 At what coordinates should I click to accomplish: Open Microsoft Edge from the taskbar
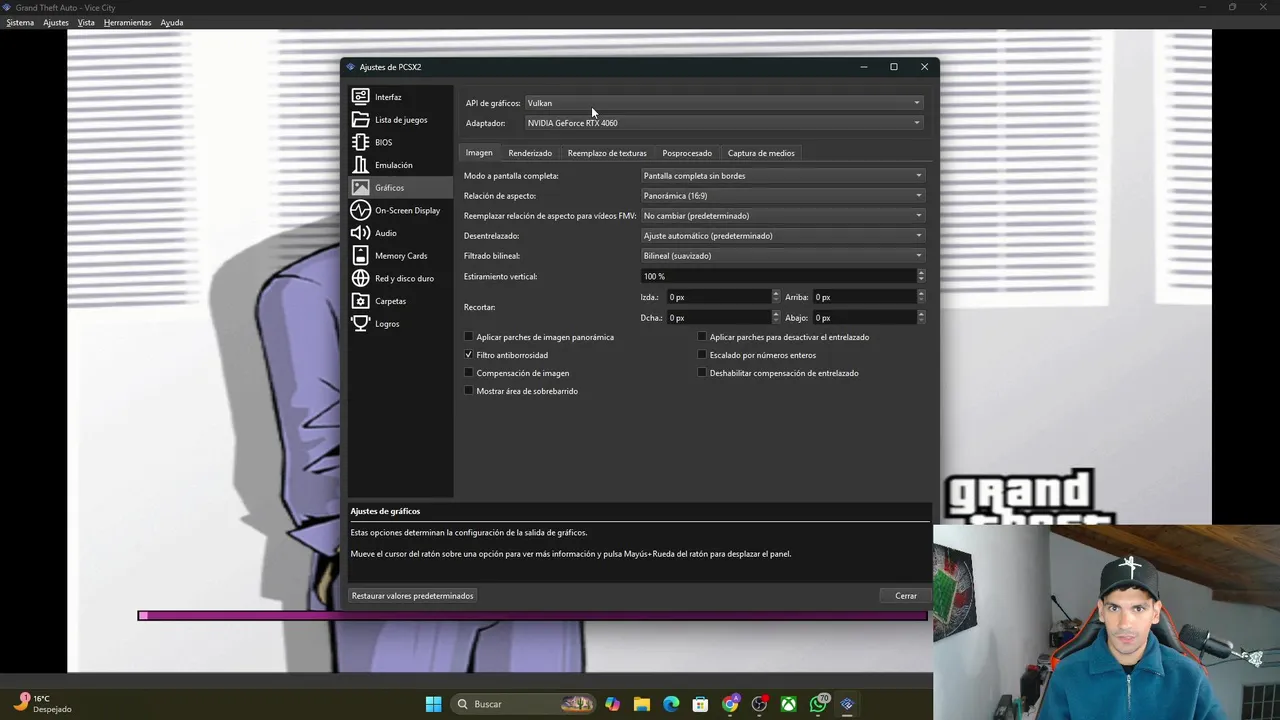pos(671,704)
